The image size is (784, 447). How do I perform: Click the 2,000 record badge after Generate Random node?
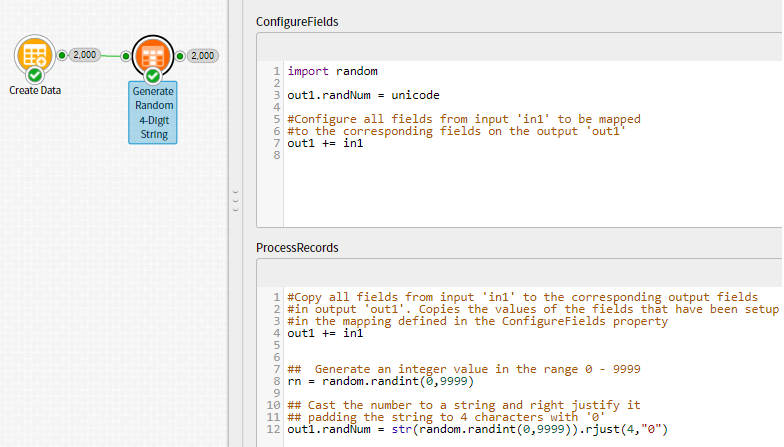(203, 55)
